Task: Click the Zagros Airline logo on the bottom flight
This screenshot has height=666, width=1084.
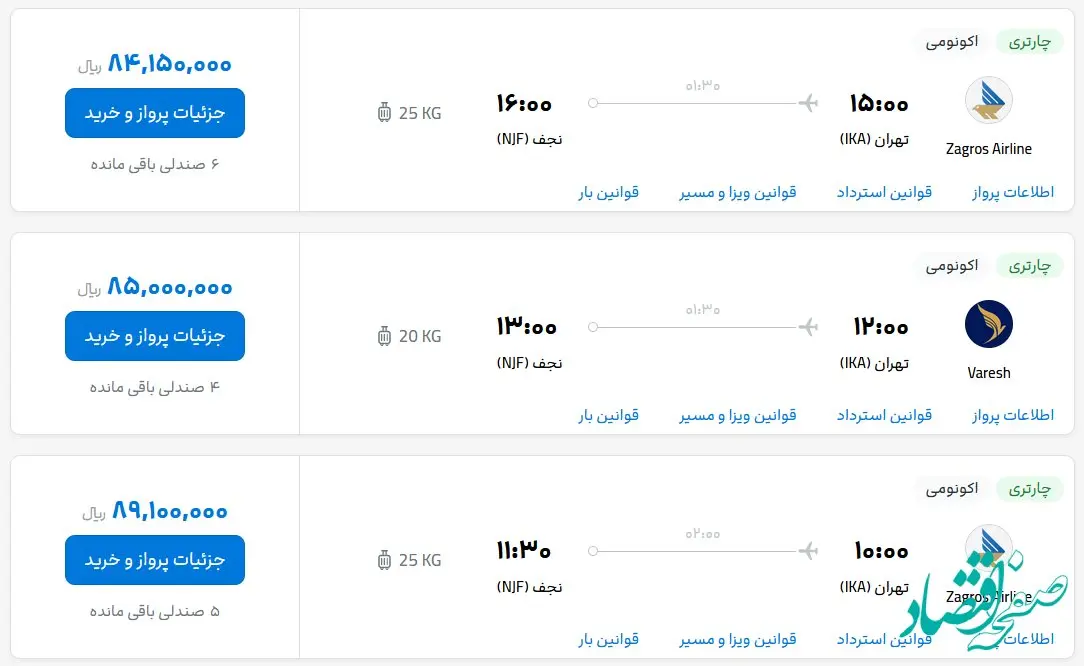Action: click(988, 548)
